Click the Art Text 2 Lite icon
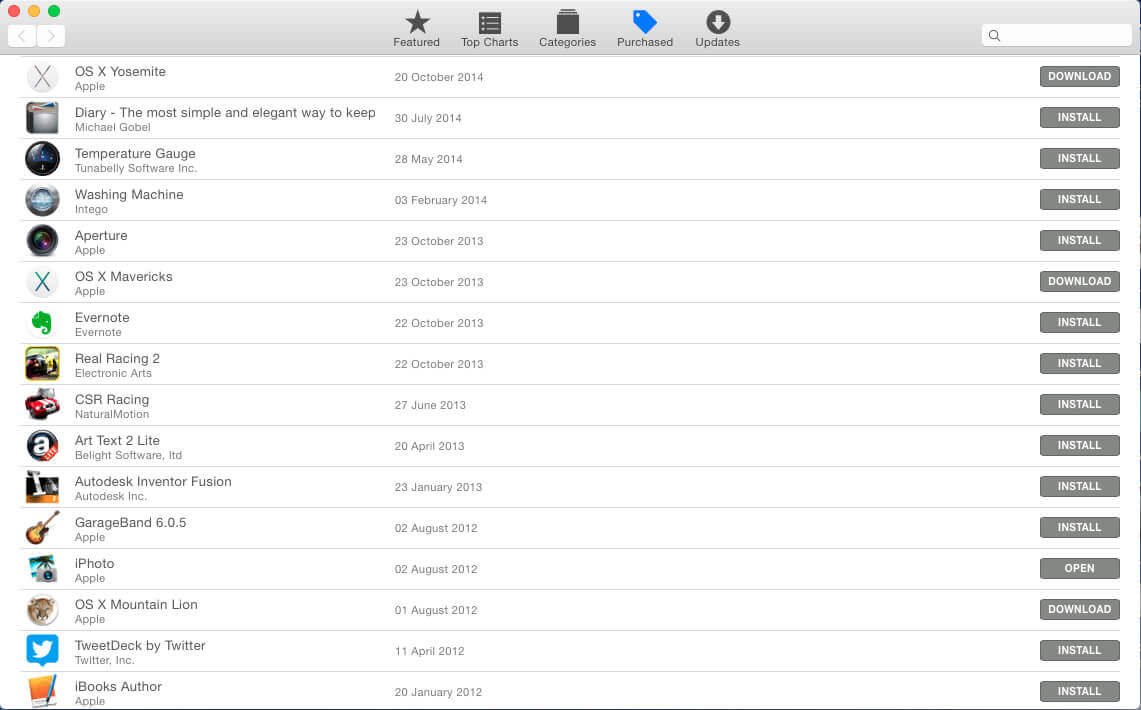Screen dimensions: 1141x710 [42, 446]
